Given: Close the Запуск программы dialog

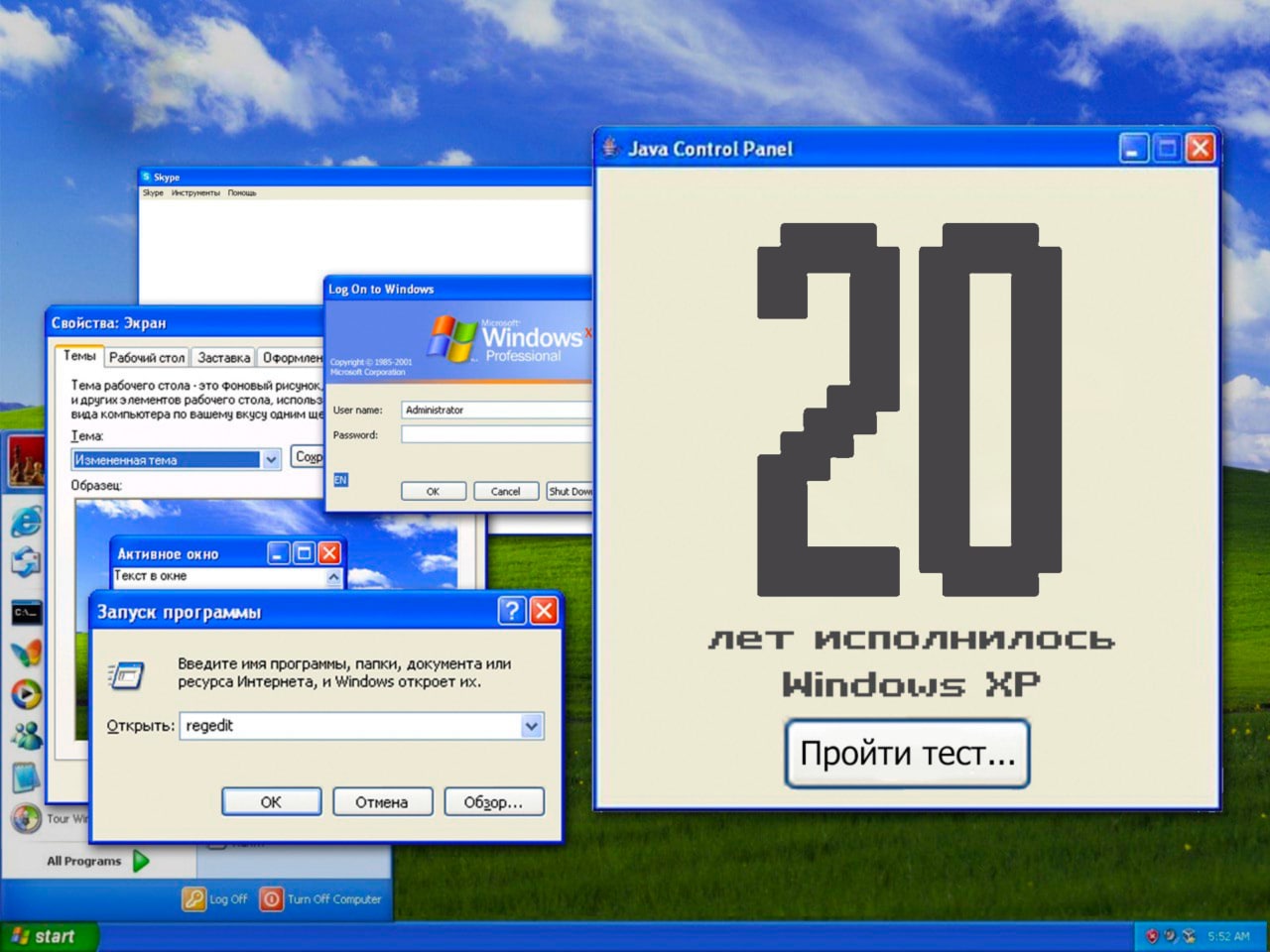Looking at the screenshot, I should [x=544, y=610].
